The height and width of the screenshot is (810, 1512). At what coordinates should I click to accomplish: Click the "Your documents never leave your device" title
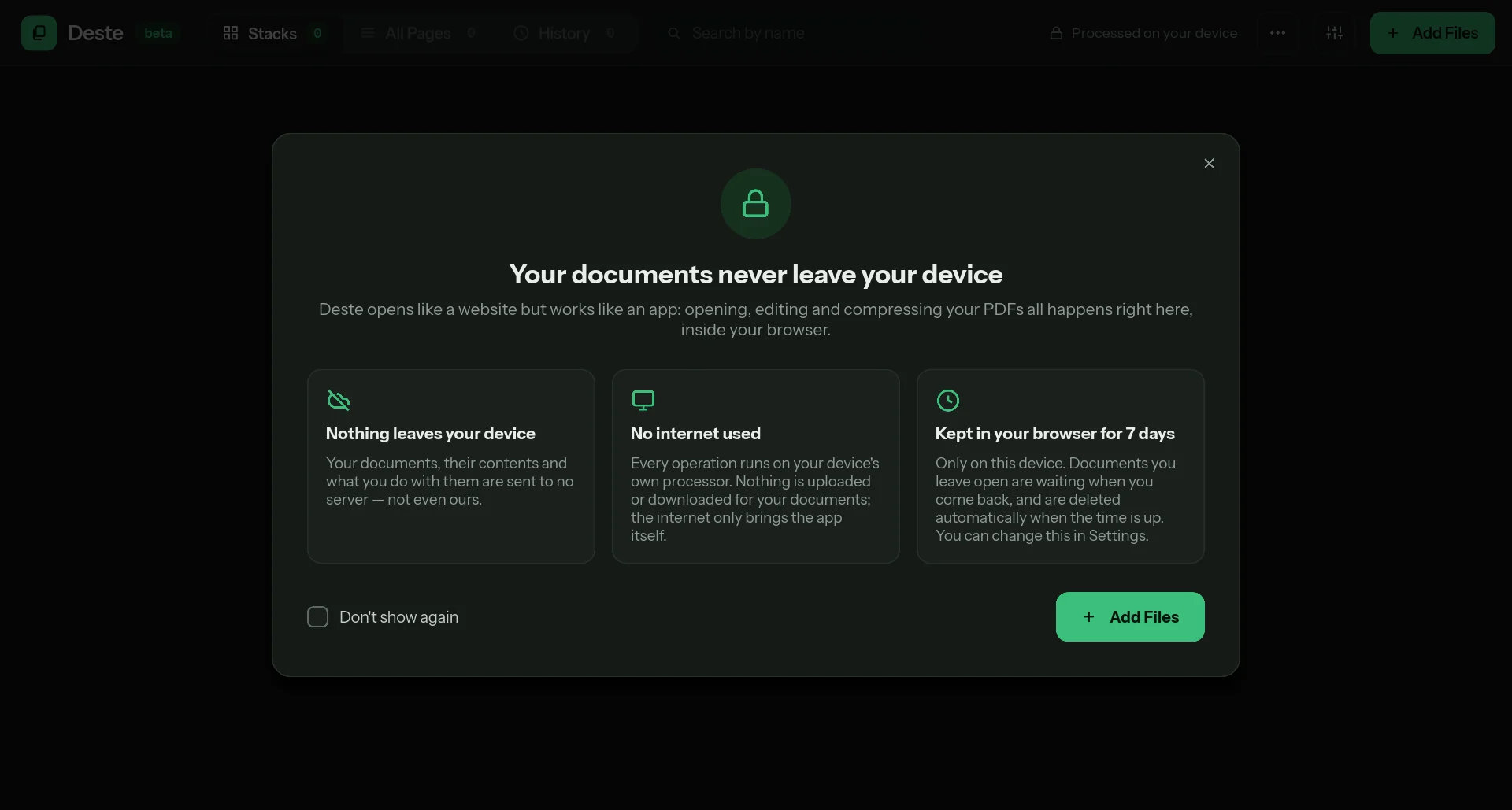point(756,274)
